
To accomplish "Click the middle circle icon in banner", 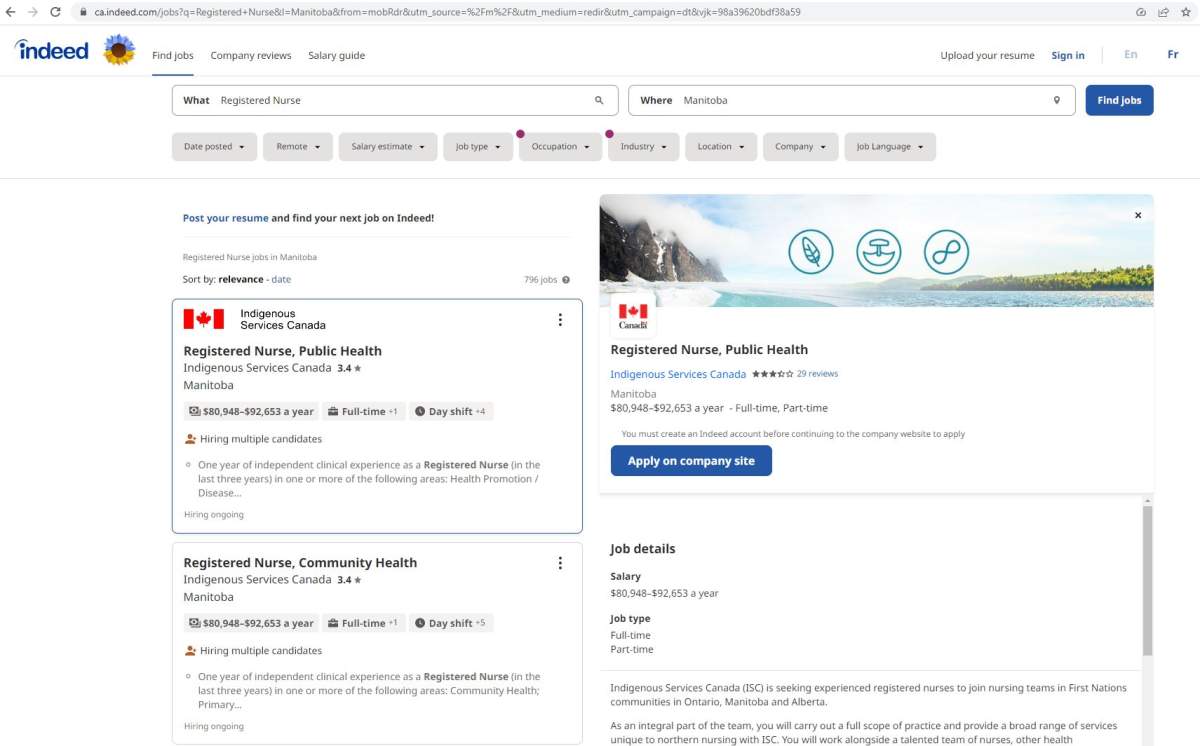I will [879, 252].
